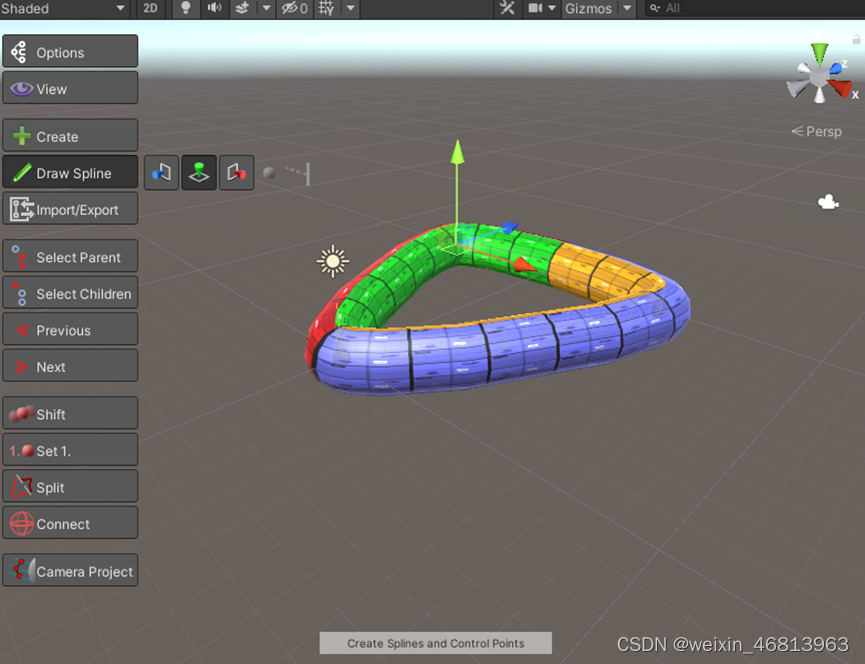Select the green add-control-point tool
Screen dimensions: 865x664
tap(198, 172)
